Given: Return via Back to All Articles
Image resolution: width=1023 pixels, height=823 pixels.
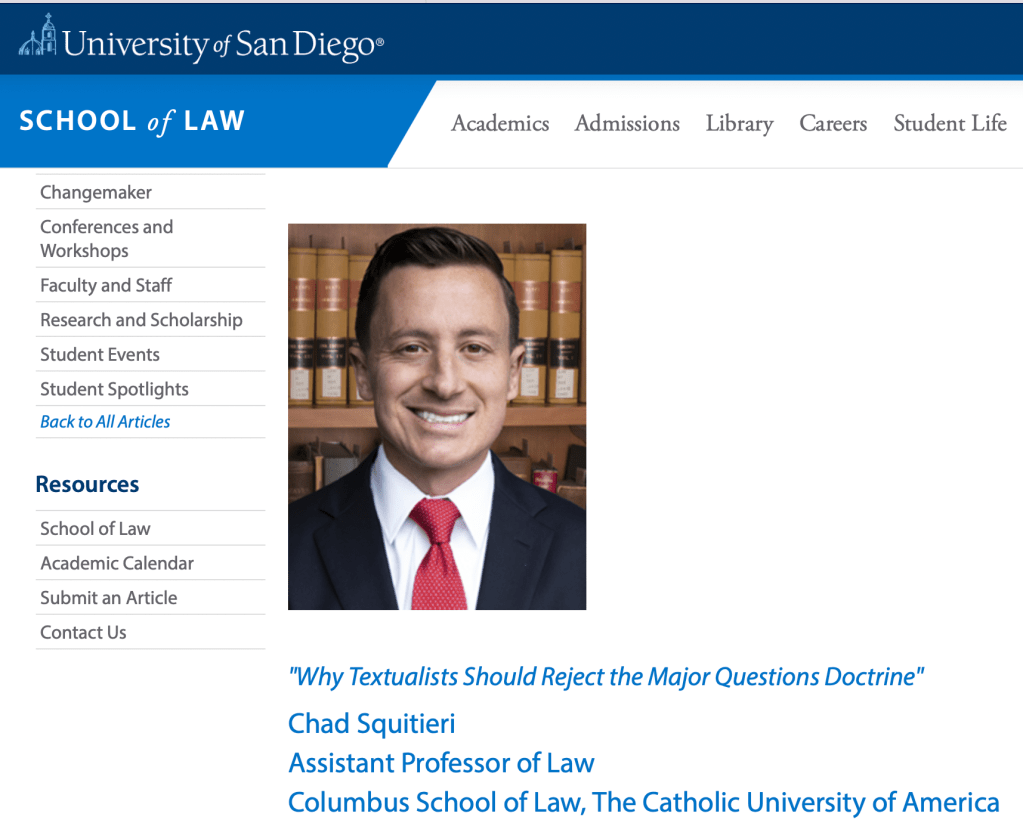Looking at the screenshot, I should (105, 422).
